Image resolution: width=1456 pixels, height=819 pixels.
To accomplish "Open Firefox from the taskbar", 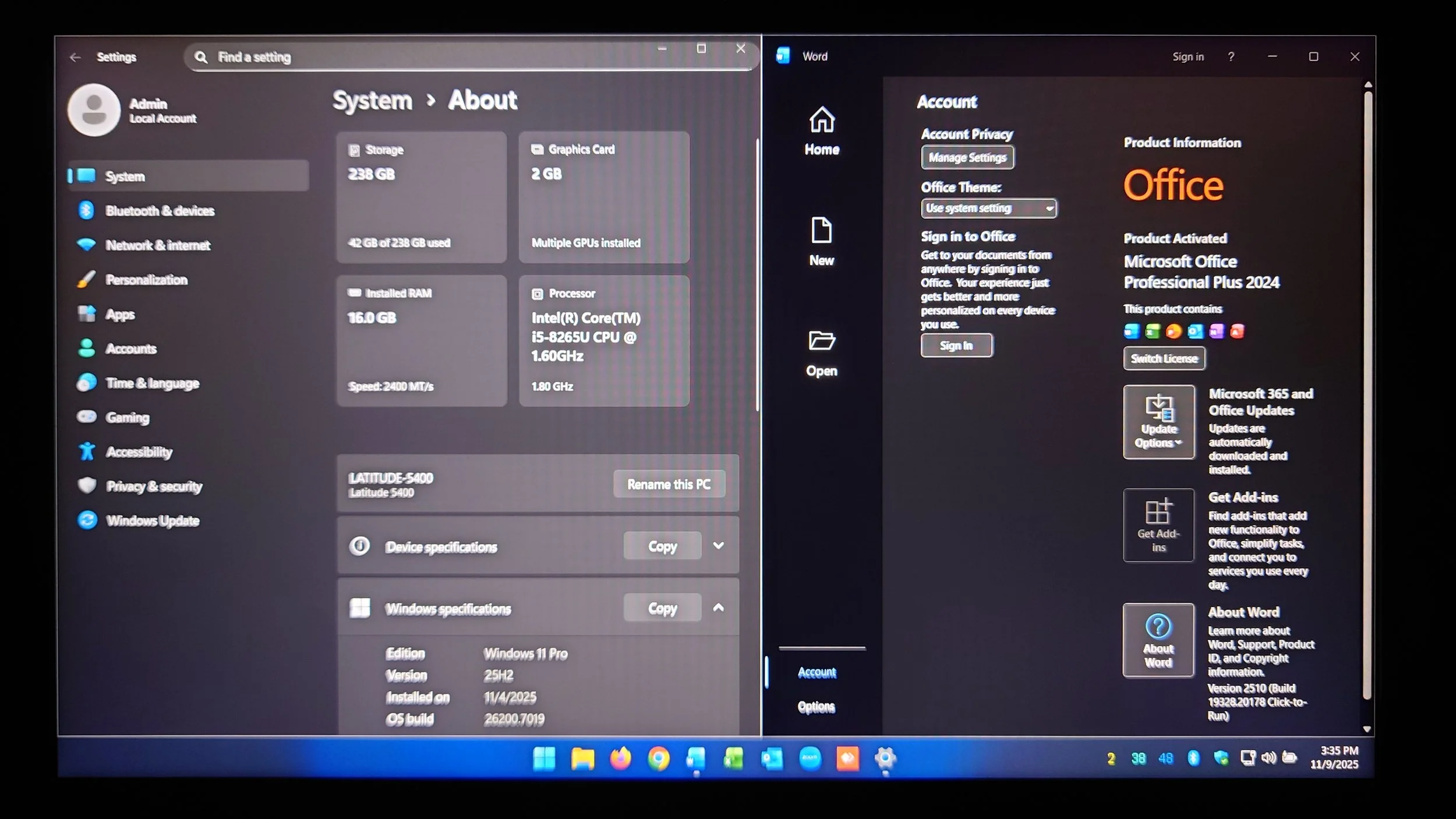I will tap(620, 758).
